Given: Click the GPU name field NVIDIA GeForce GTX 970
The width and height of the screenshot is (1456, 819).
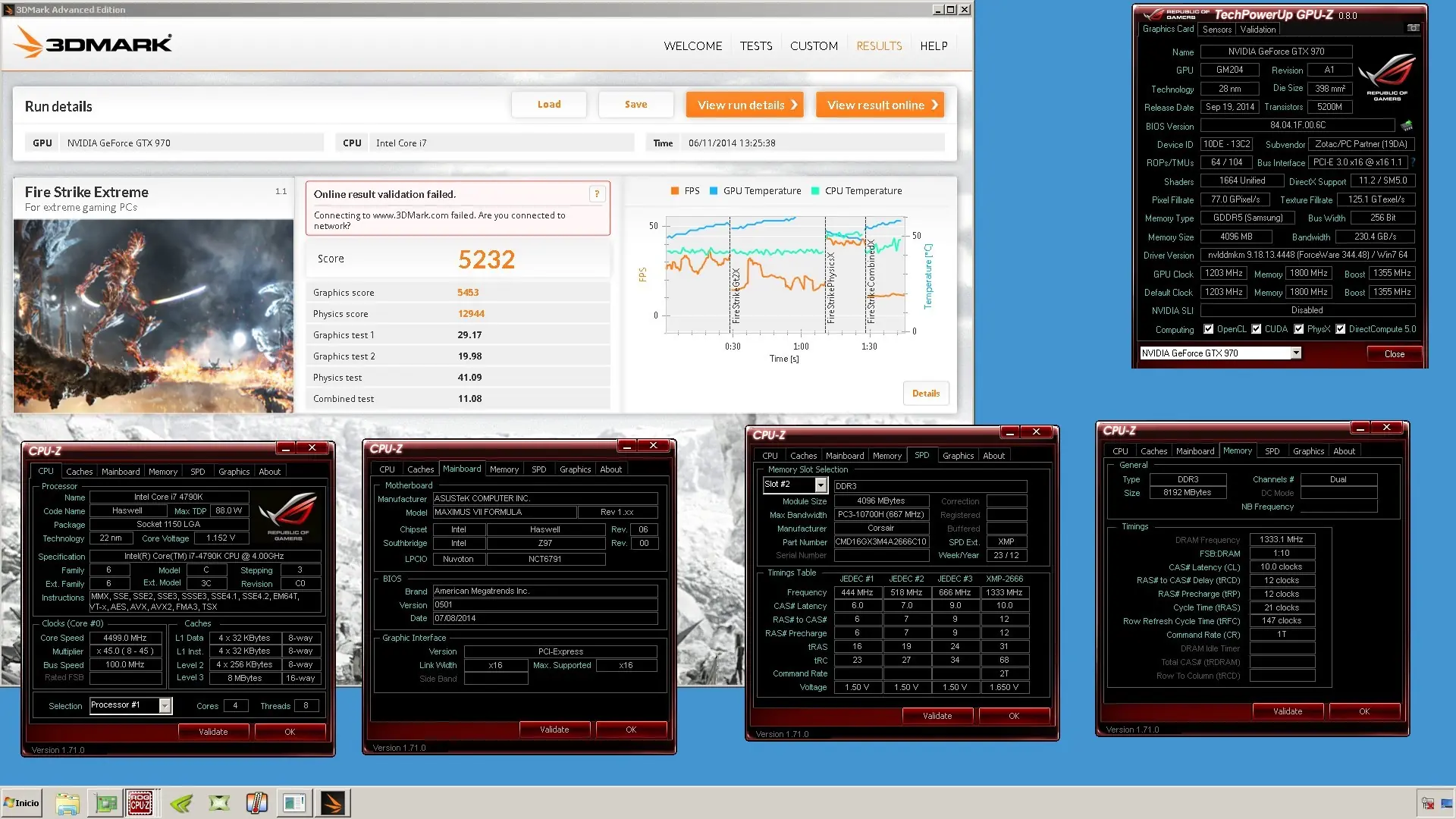Looking at the screenshot, I should coord(1276,52).
